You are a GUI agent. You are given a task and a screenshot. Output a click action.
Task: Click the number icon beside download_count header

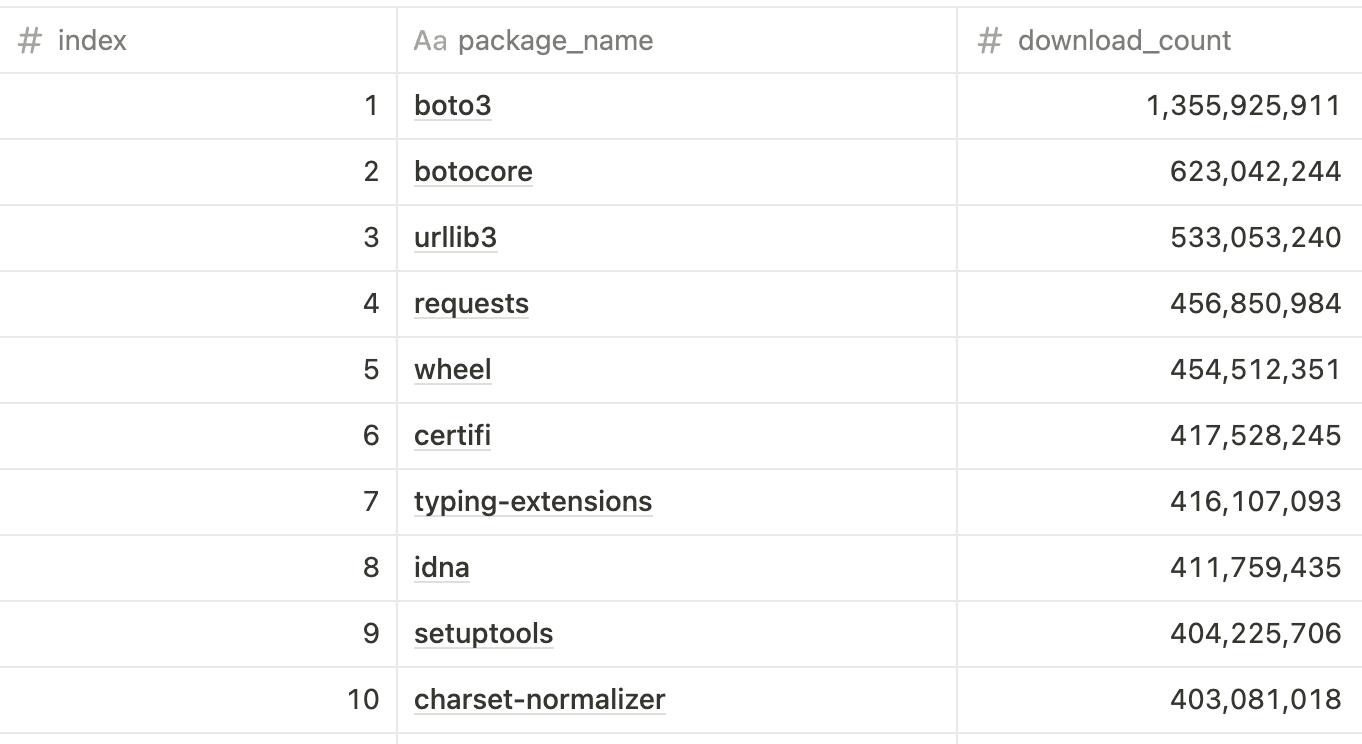click(x=990, y=41)
